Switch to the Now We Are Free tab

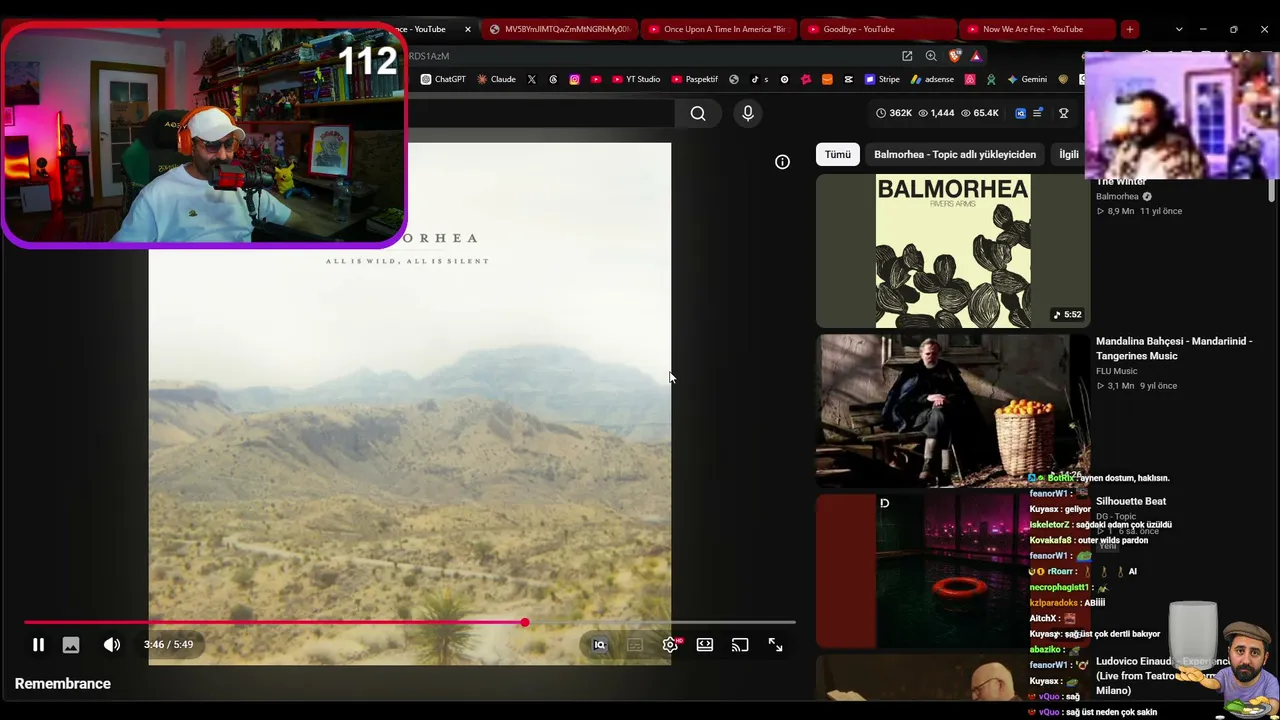click(x=1037, y=29)
